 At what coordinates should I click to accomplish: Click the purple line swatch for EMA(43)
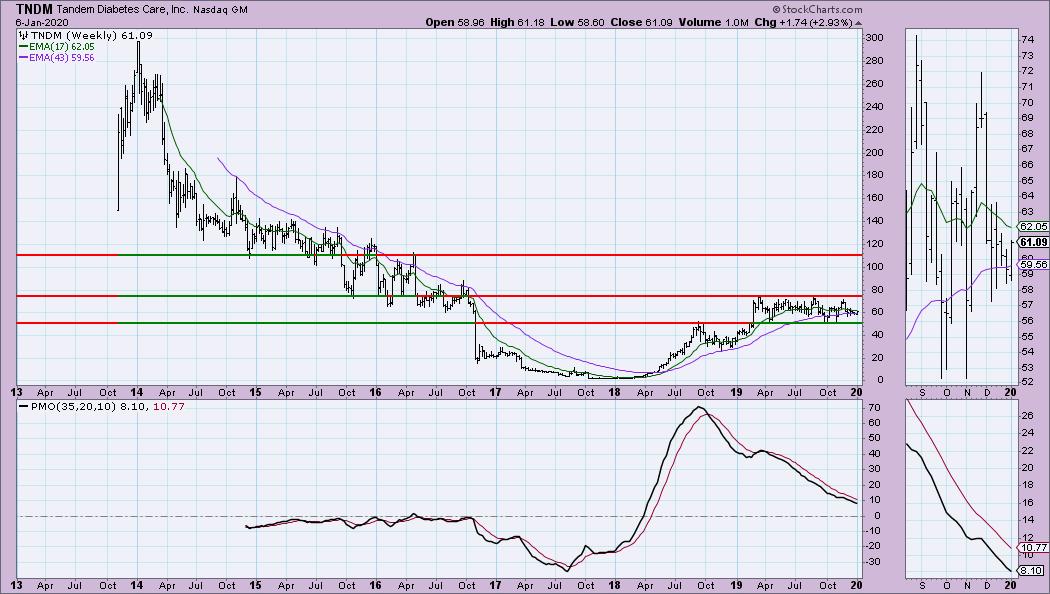click(23, 58)
